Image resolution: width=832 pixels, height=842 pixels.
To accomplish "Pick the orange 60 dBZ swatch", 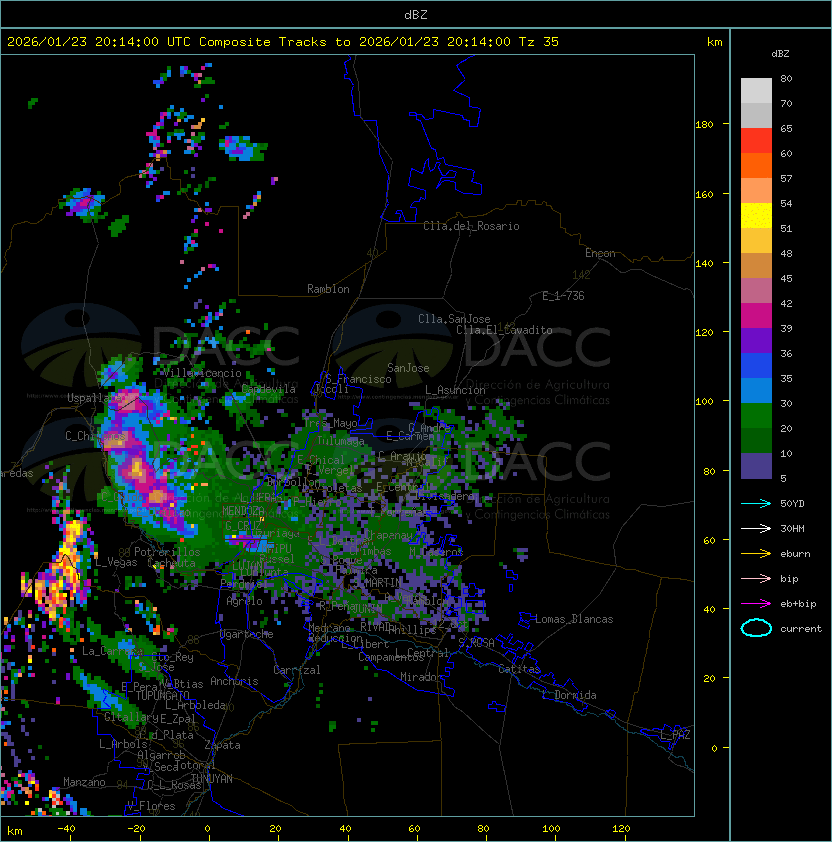I will [x=756, y=166].
